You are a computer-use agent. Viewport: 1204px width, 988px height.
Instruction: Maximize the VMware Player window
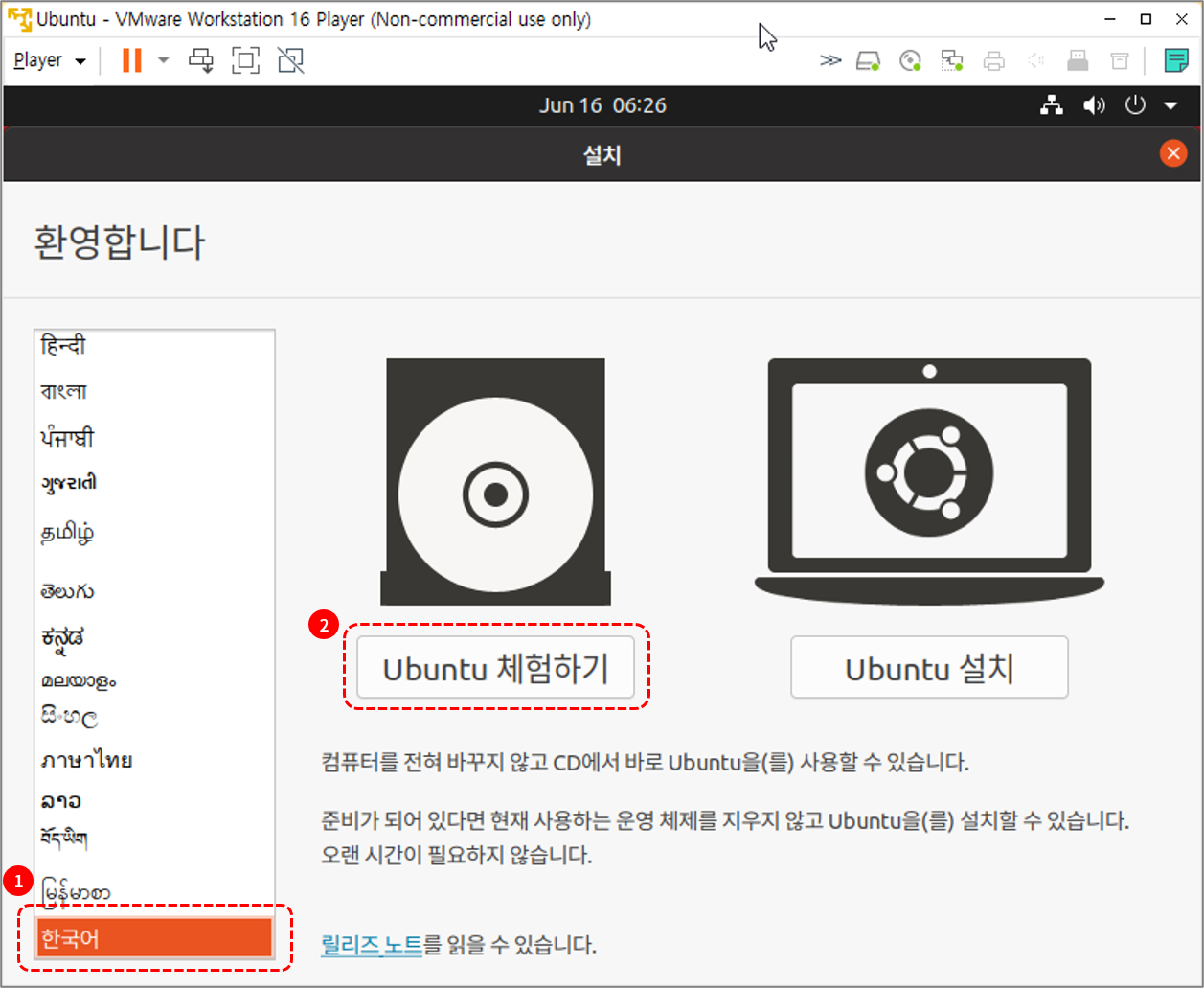(x=1146, y=18)
